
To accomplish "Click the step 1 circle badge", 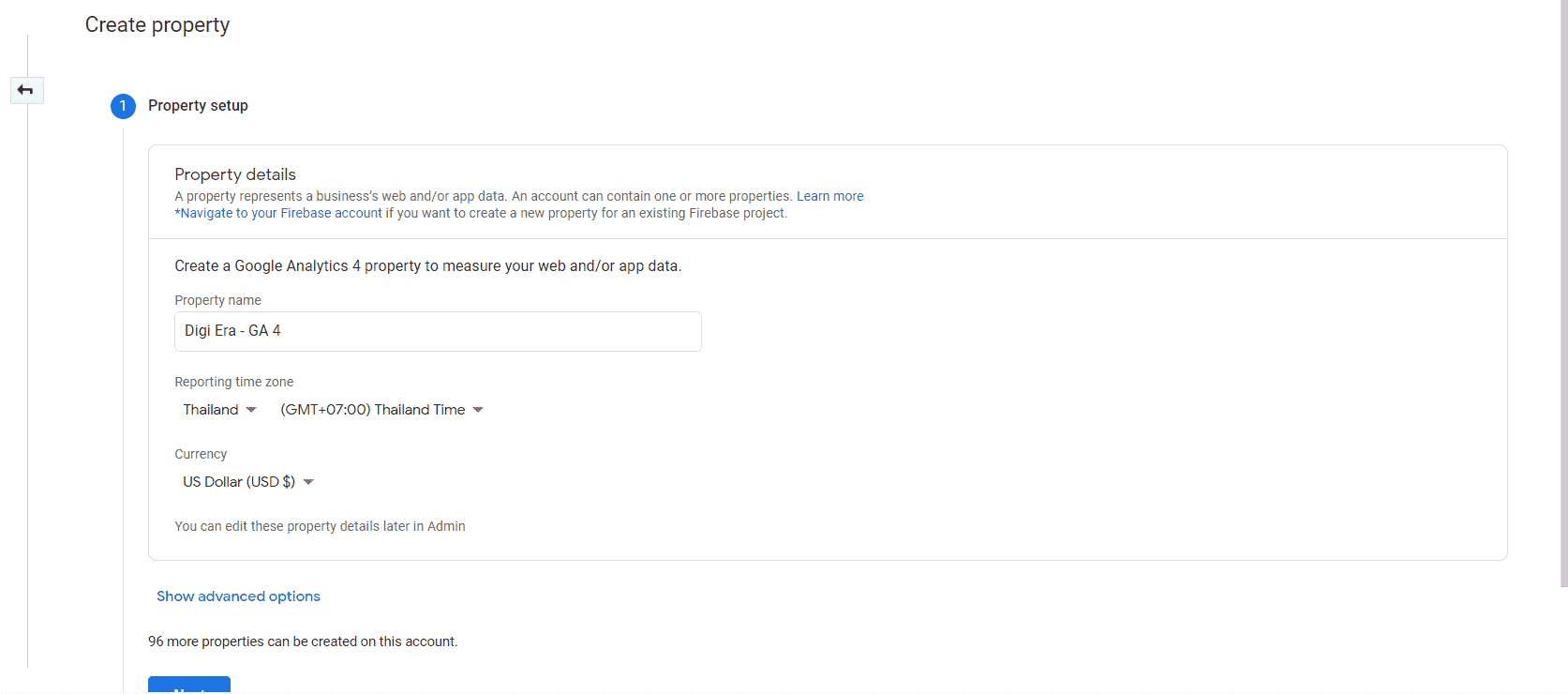I will (123, 106).
